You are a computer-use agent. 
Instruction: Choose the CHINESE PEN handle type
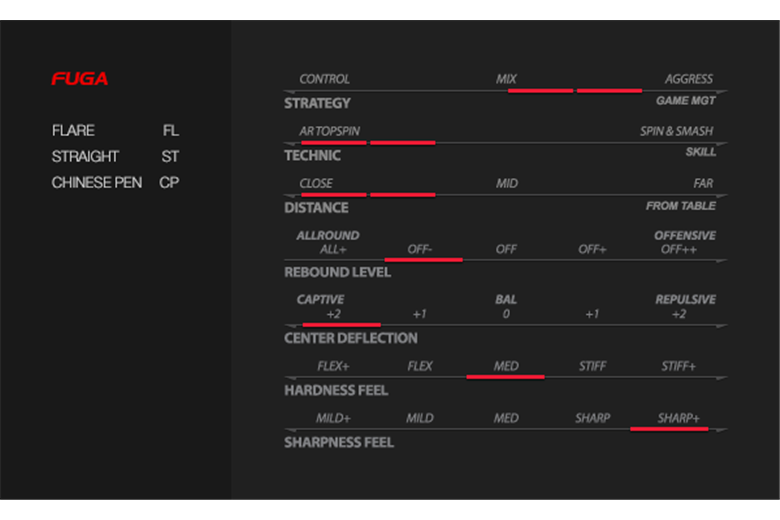tap(97, 183)
